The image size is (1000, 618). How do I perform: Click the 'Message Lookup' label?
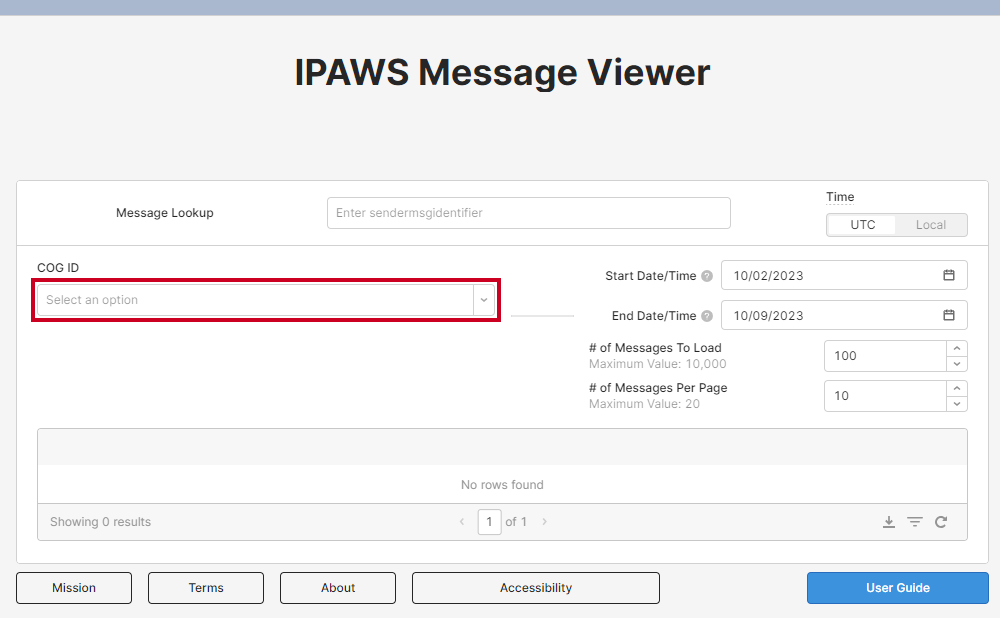tap(165, 213)
